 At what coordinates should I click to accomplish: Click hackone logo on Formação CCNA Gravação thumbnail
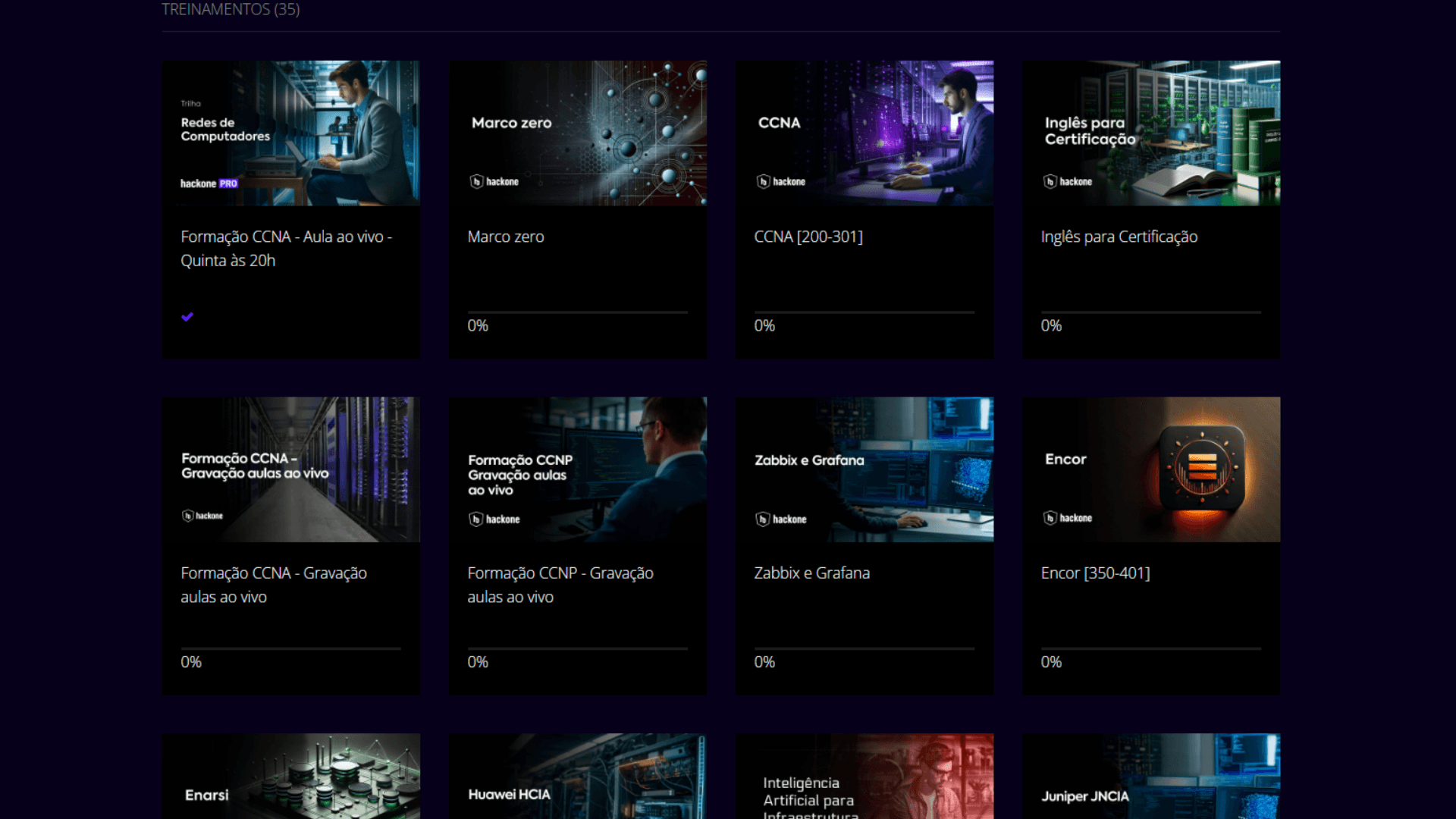tap(202, 516)
